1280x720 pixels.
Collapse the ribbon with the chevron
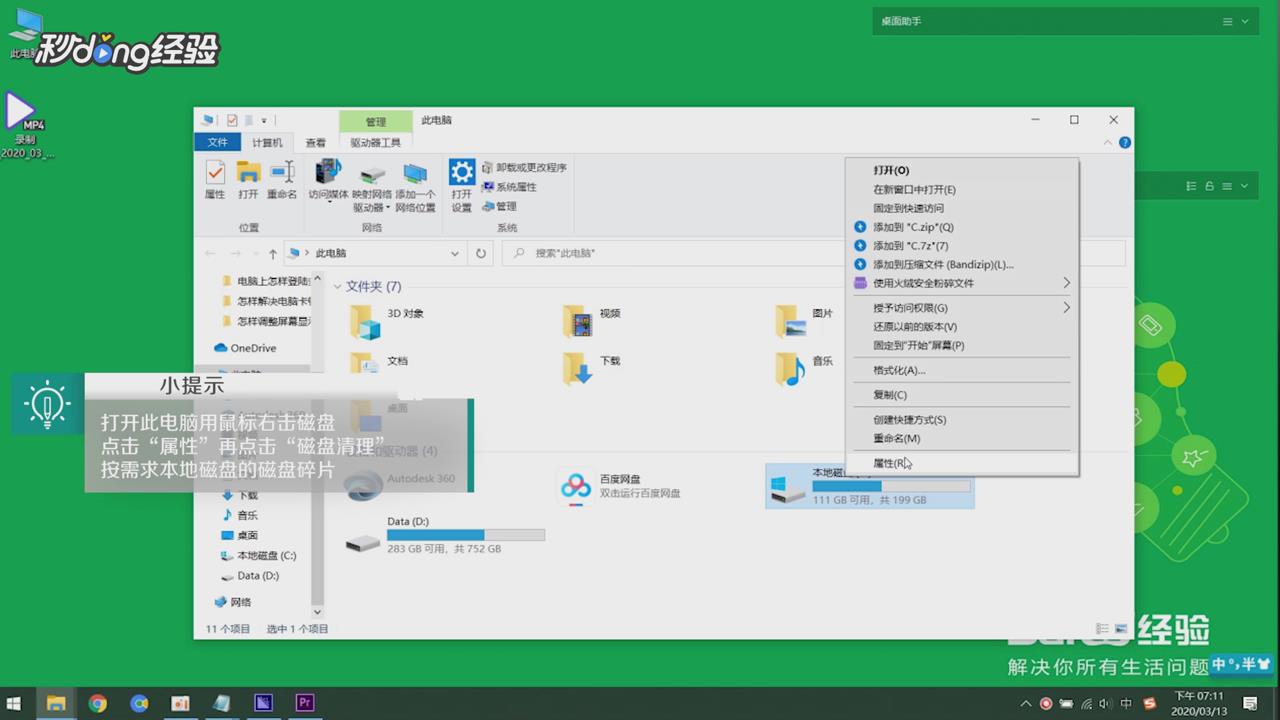coord(1108,143)
